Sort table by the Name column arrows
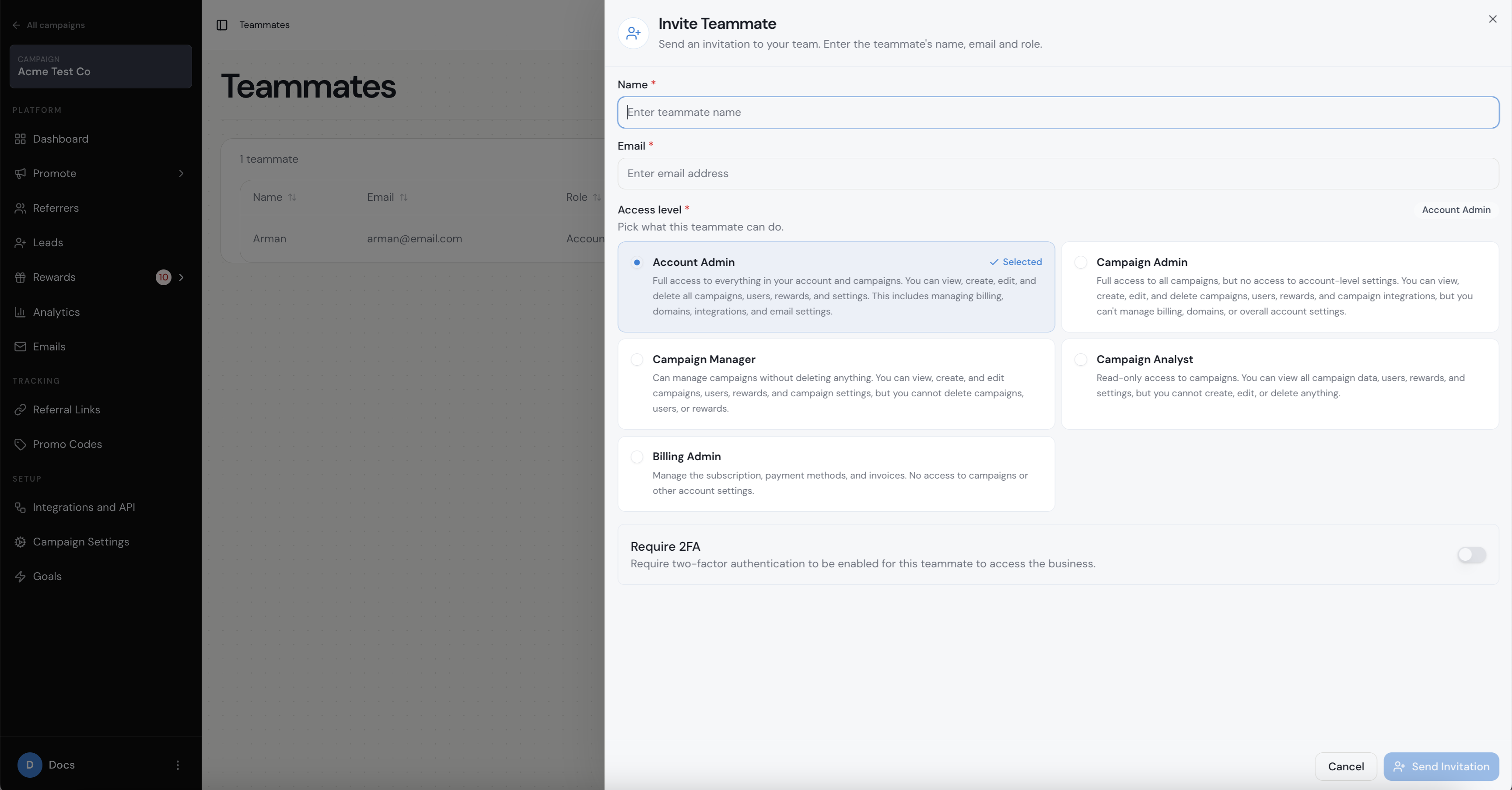 (292, 198)
